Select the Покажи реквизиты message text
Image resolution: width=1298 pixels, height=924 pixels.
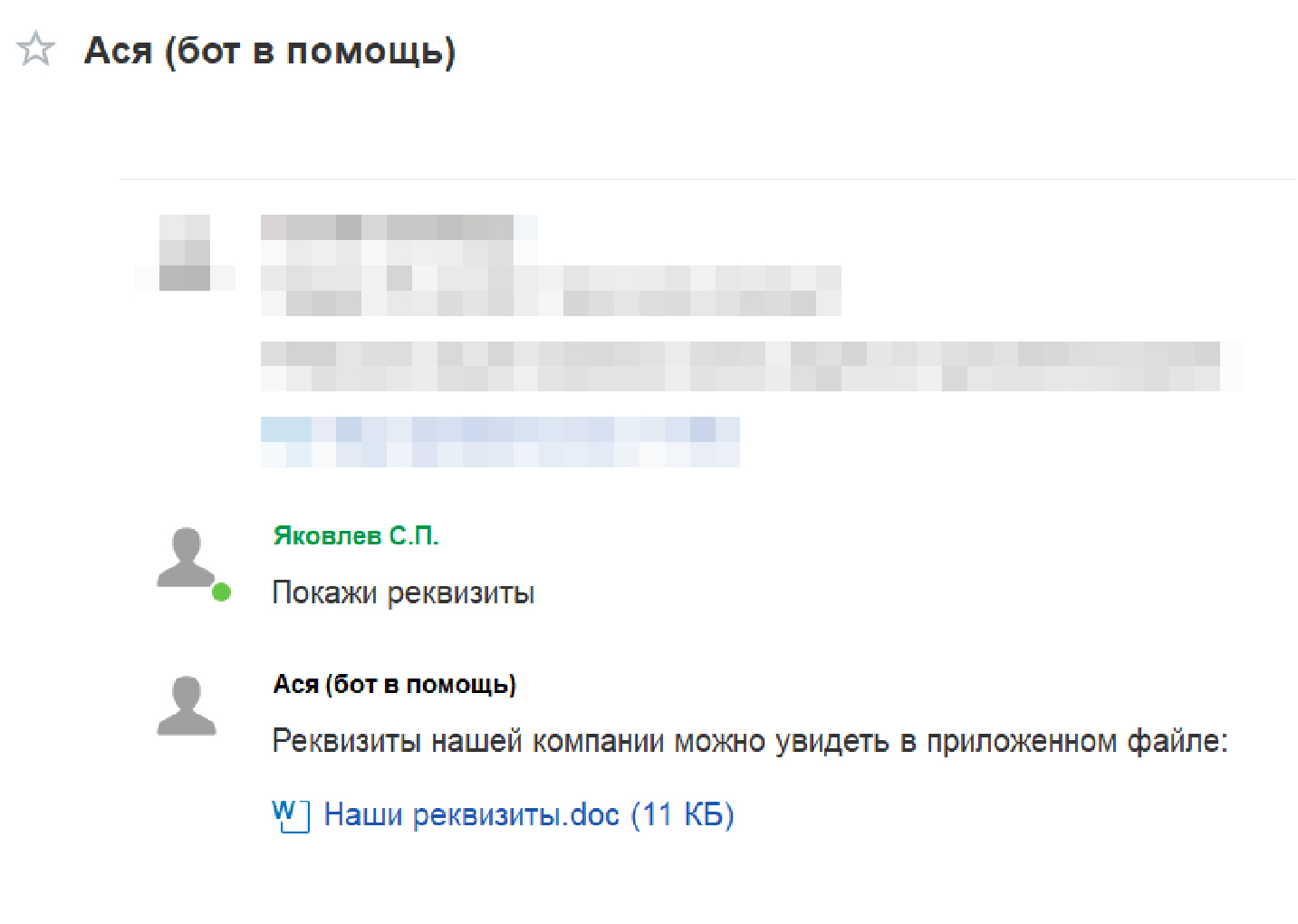point(403,593)
